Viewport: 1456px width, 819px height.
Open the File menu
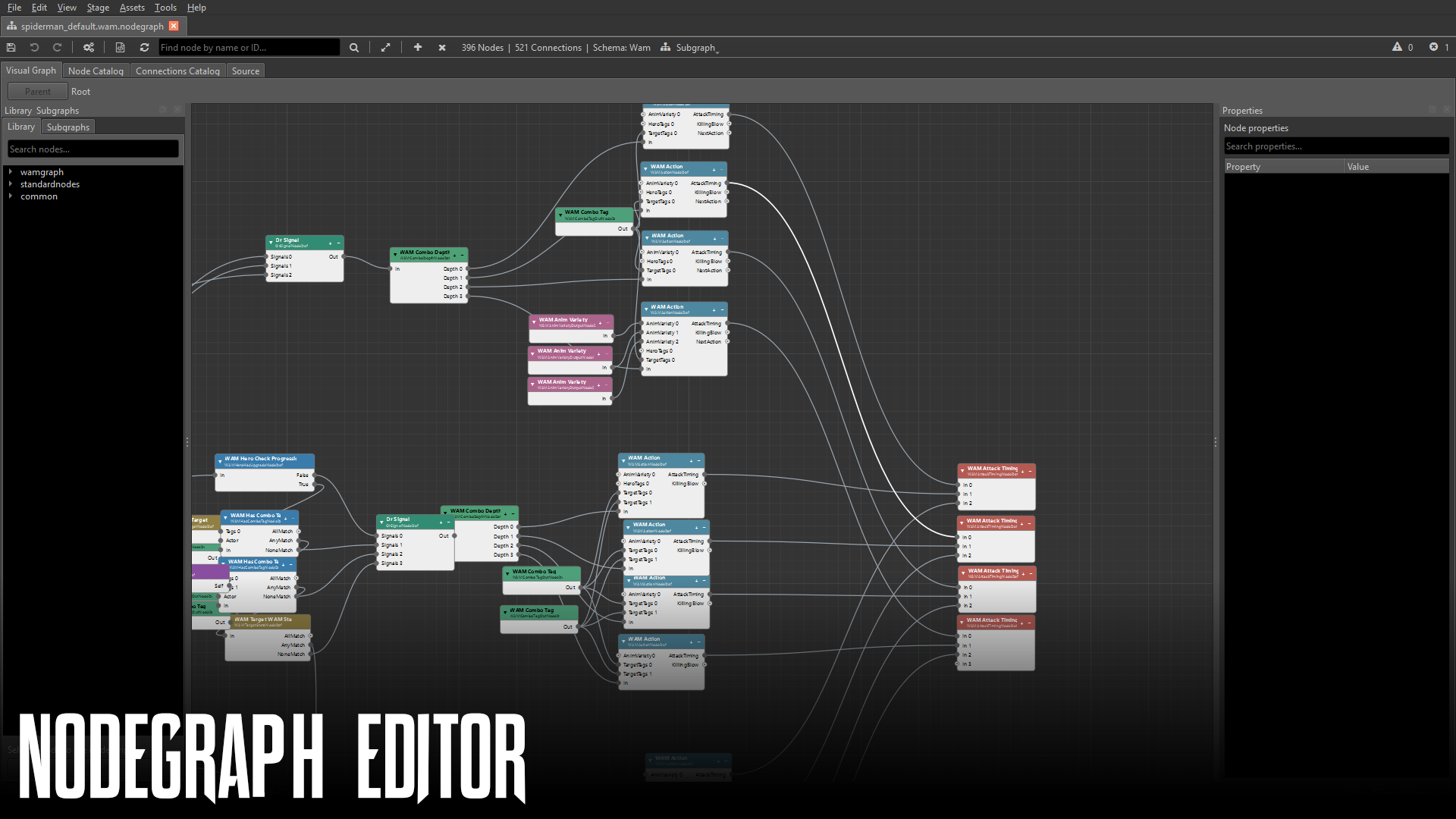[14, 8]
